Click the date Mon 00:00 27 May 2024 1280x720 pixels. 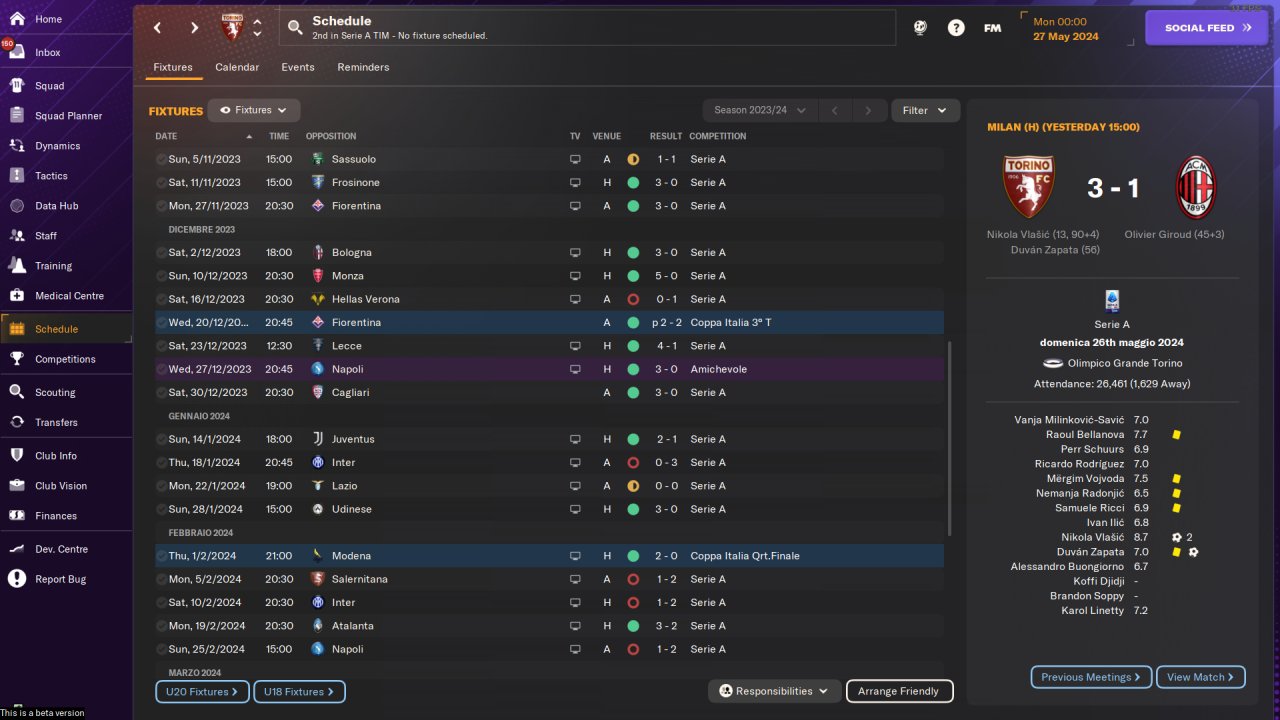click(x=1066, y=29)
